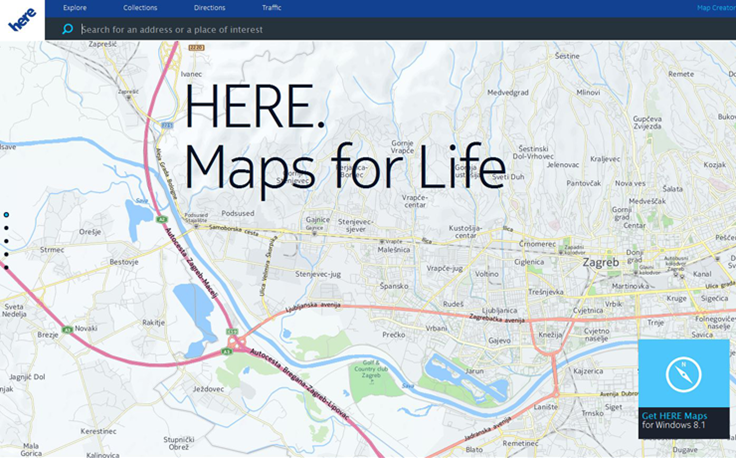Click the Stenjevec-jug map label
This screenshot has width=736, height=458.
(x=318, y=274)
